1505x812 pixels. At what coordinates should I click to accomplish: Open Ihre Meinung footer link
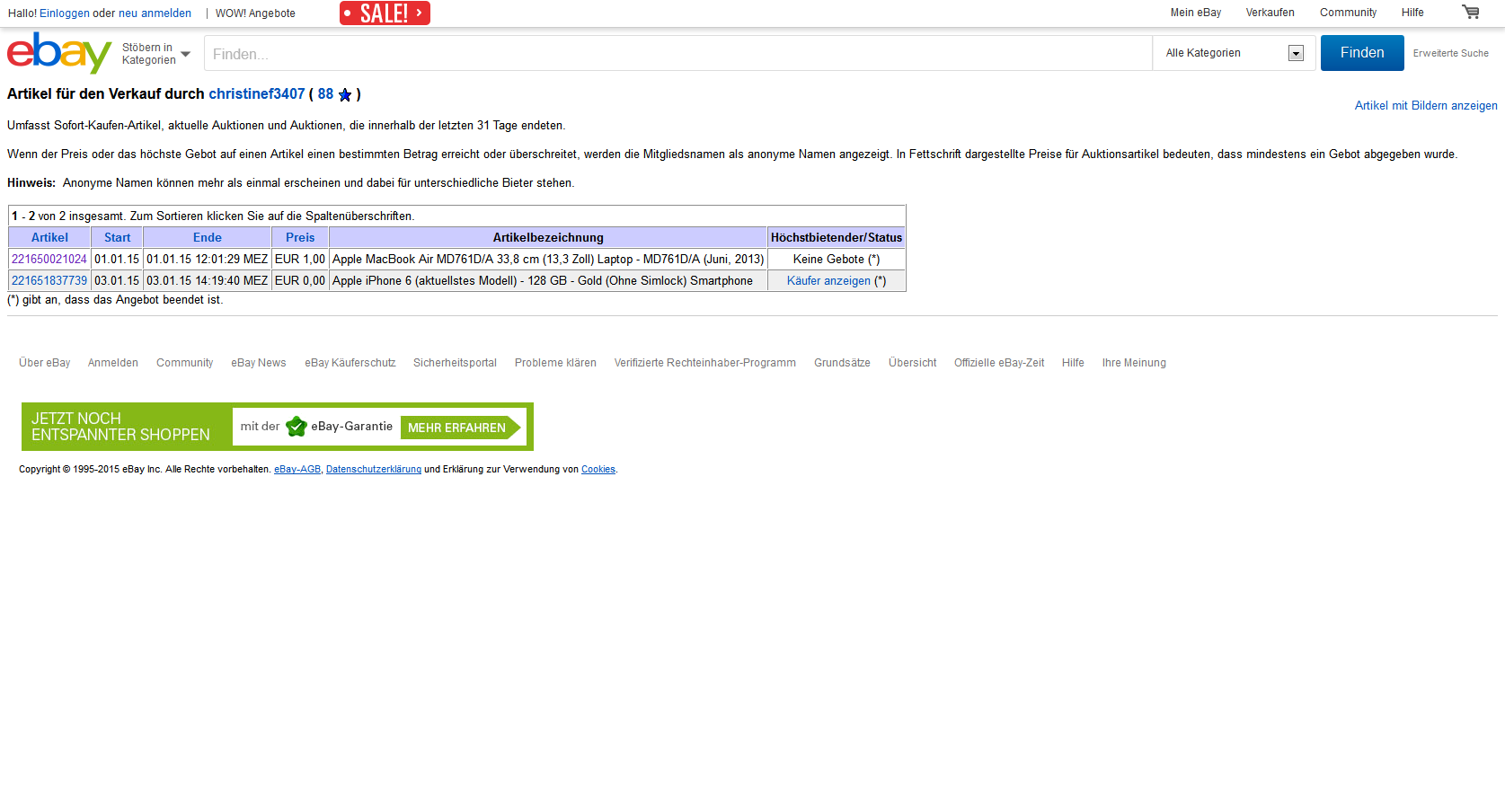(1134, 363)
